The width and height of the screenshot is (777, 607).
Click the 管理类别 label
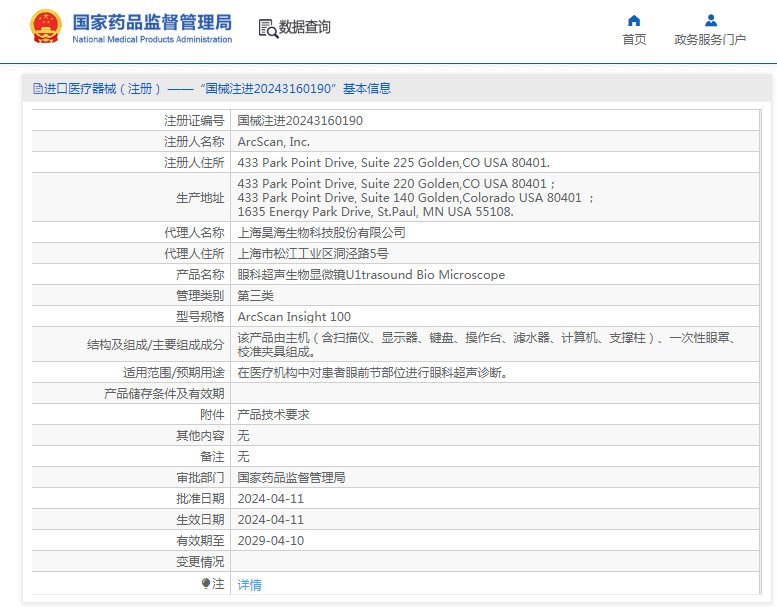(200, 296)
